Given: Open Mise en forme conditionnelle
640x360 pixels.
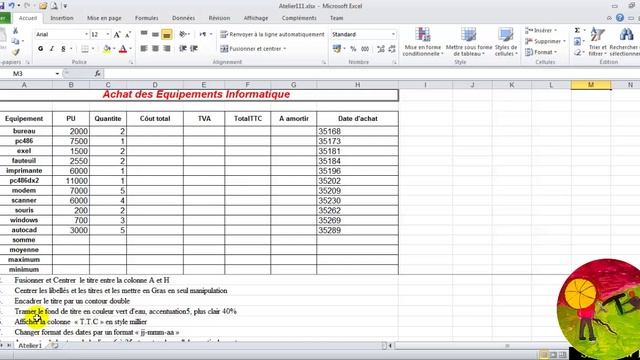Looking at the screenshot, I should [423, 42].
